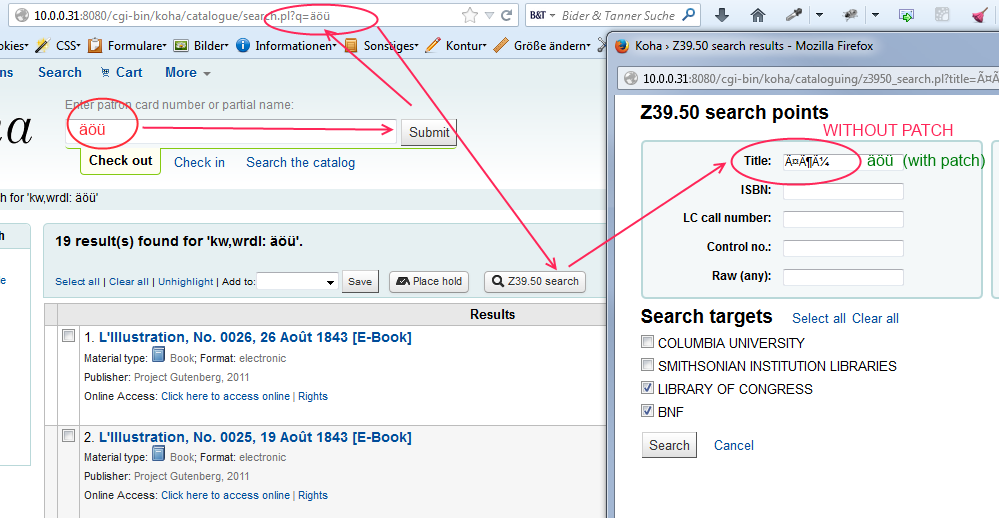Go to browser home via house icon
Screen dimensions: 999x518
coord(757,16)
